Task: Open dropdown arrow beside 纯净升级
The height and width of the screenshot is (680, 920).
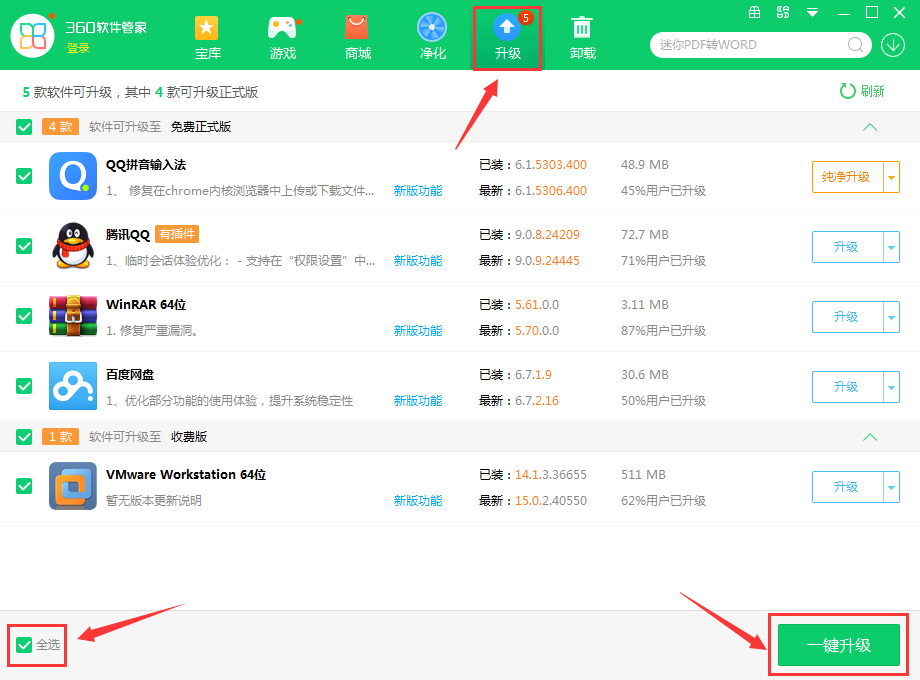Action: [x=891, y=177]
